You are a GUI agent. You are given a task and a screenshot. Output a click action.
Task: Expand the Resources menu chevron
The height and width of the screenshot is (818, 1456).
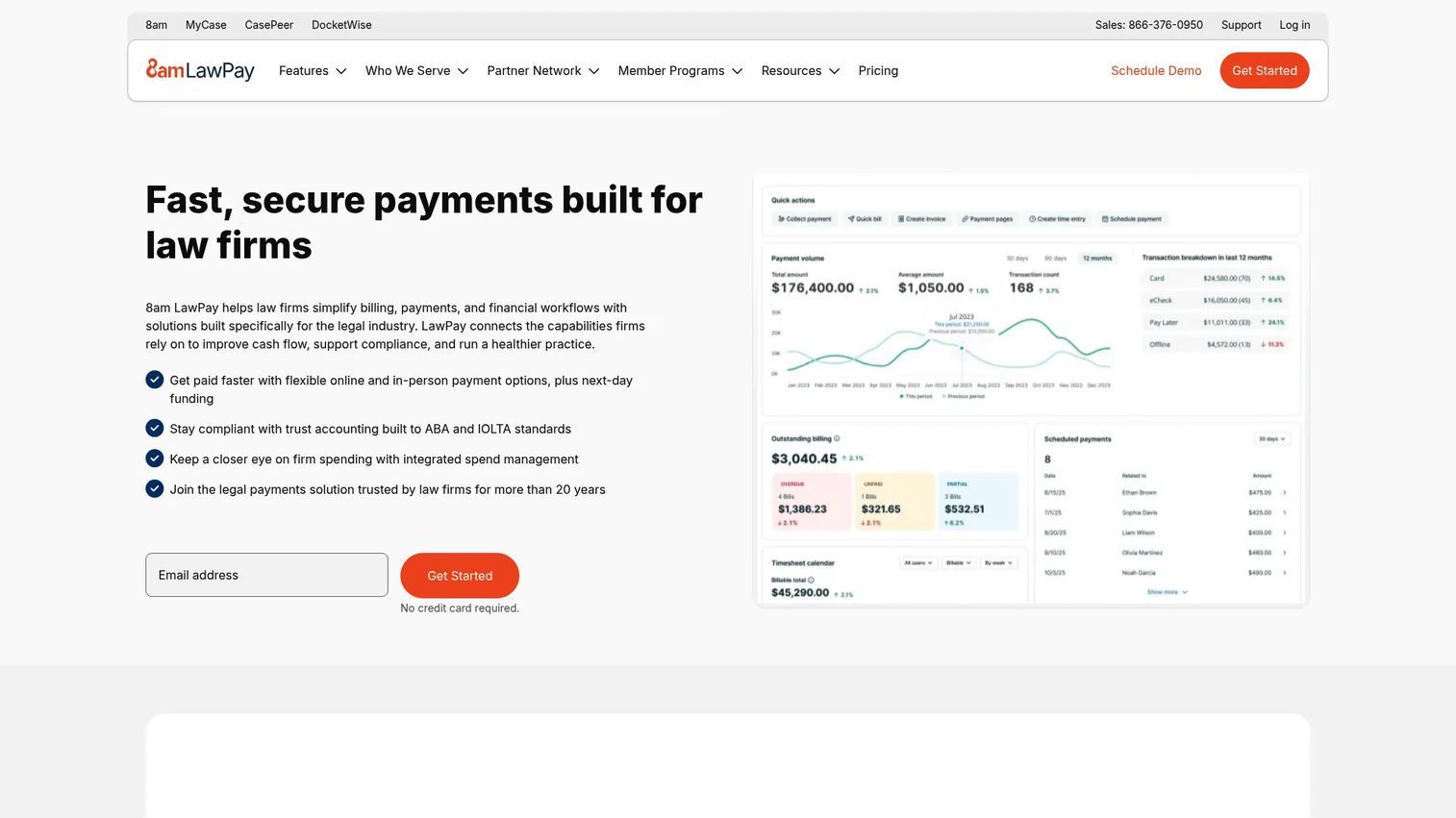pos(834,71)
